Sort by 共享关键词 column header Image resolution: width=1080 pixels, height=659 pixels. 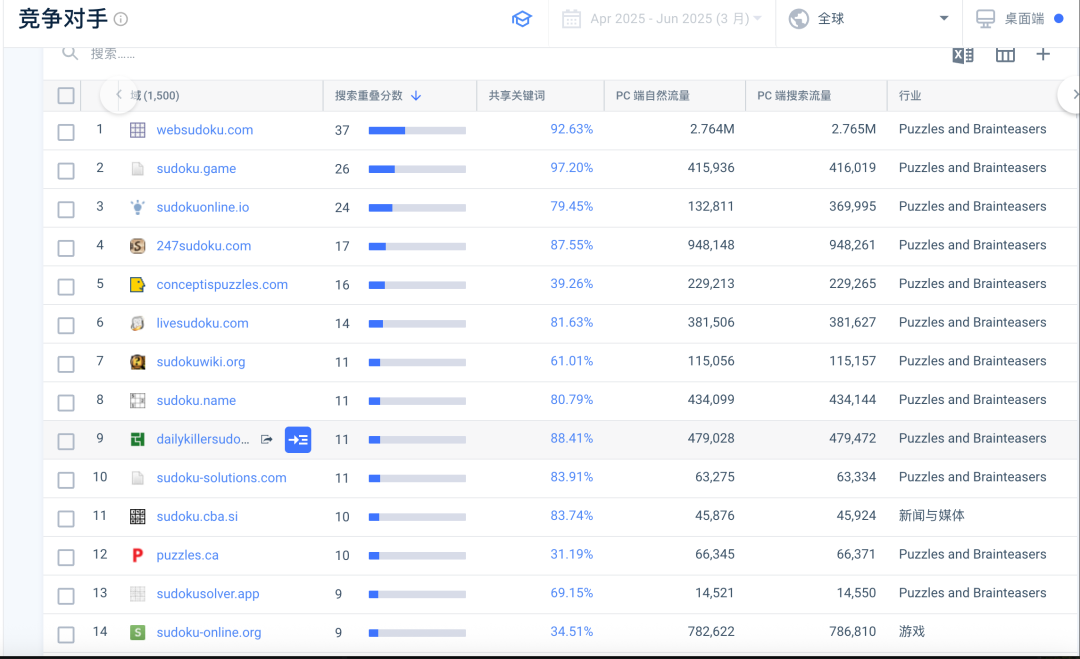pyautogui.click(x=517, y=96)
